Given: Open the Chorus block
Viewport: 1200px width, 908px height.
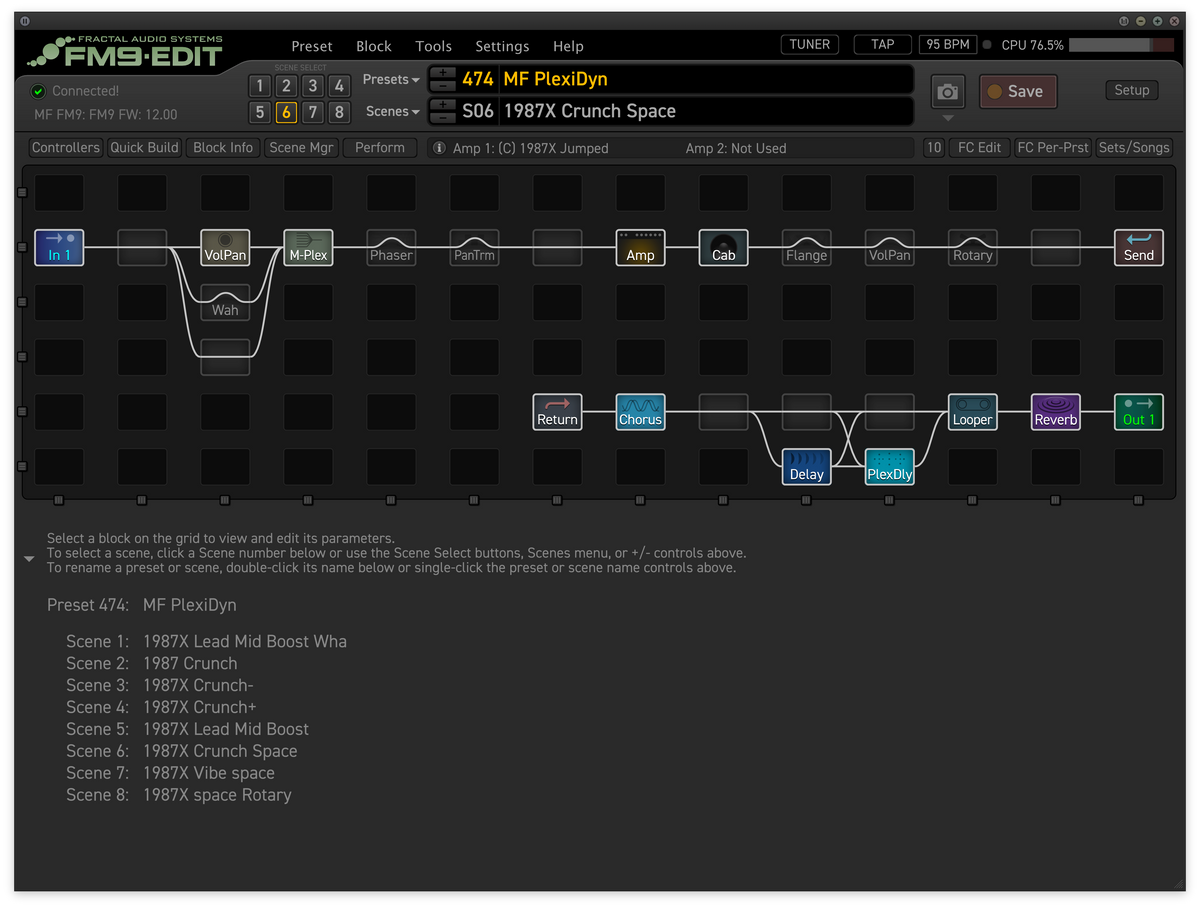Looking at the screenshot, I should point(640,412).
